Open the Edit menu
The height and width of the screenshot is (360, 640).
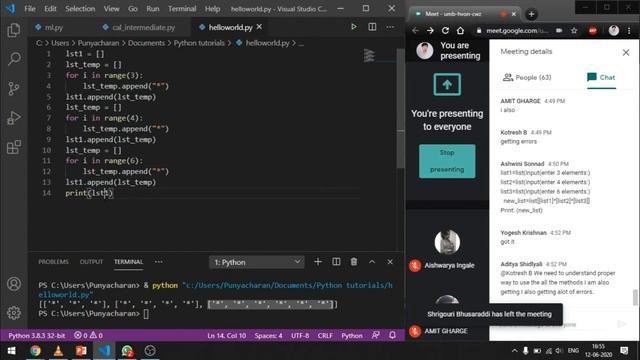[x=50, y=9]
